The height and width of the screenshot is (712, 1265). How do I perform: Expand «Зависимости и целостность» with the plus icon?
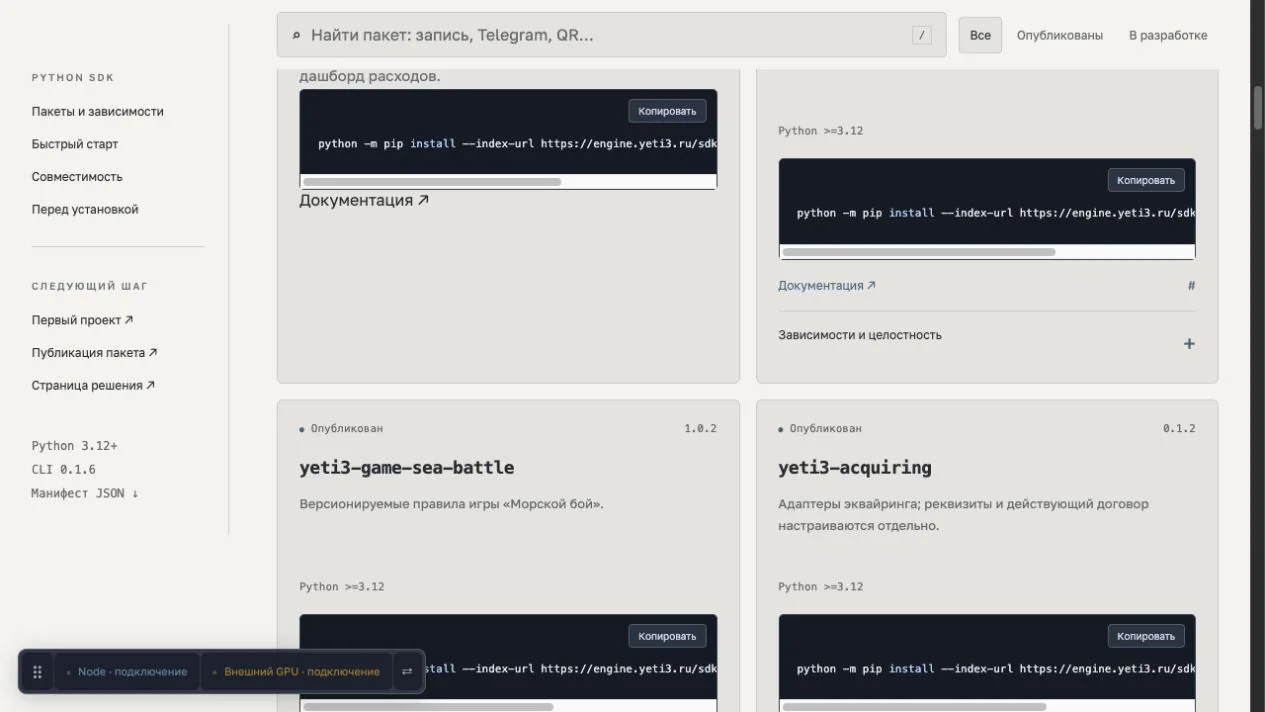(1189, 344)
